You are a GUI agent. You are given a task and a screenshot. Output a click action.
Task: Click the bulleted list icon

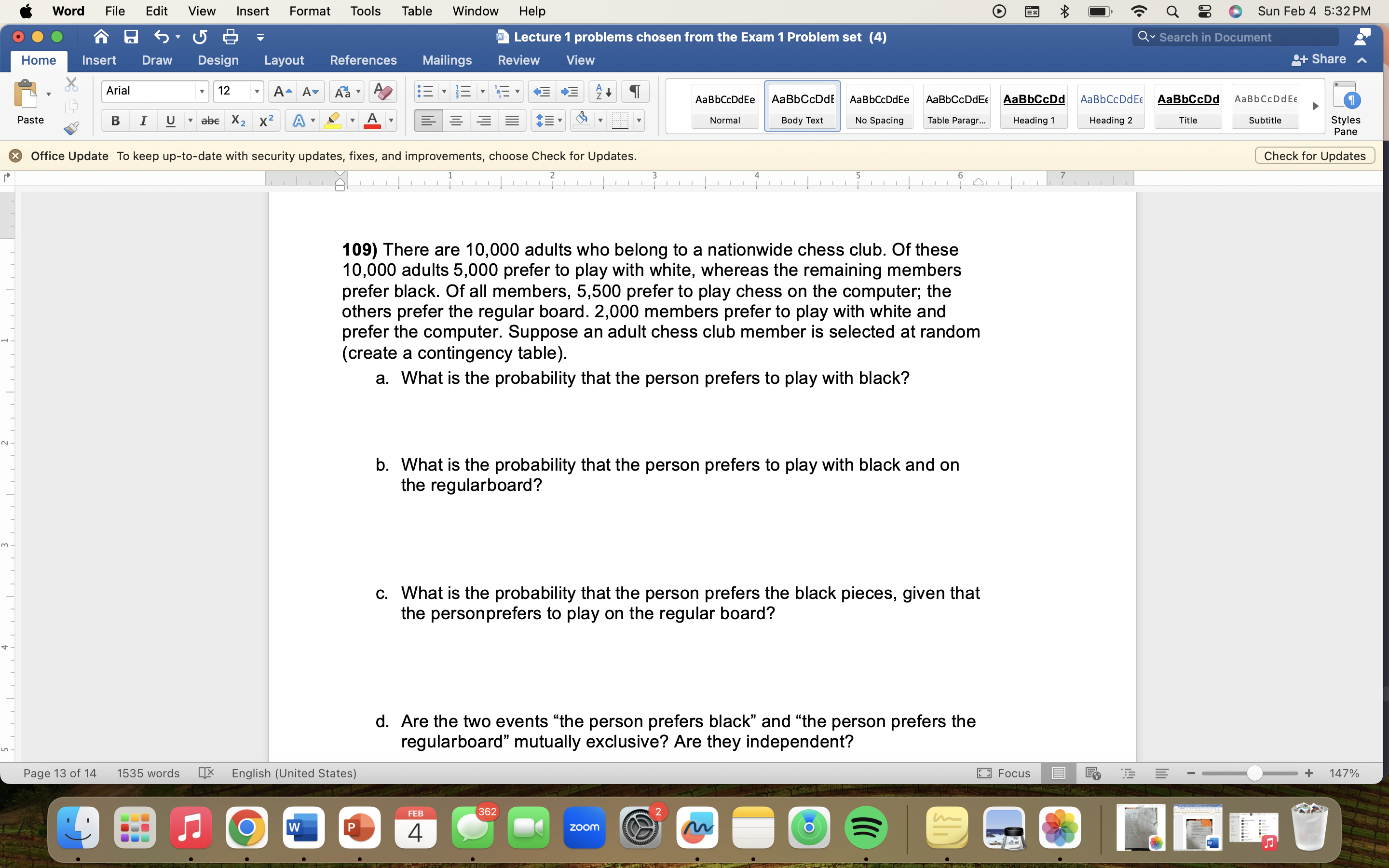(x=425, y=91)
